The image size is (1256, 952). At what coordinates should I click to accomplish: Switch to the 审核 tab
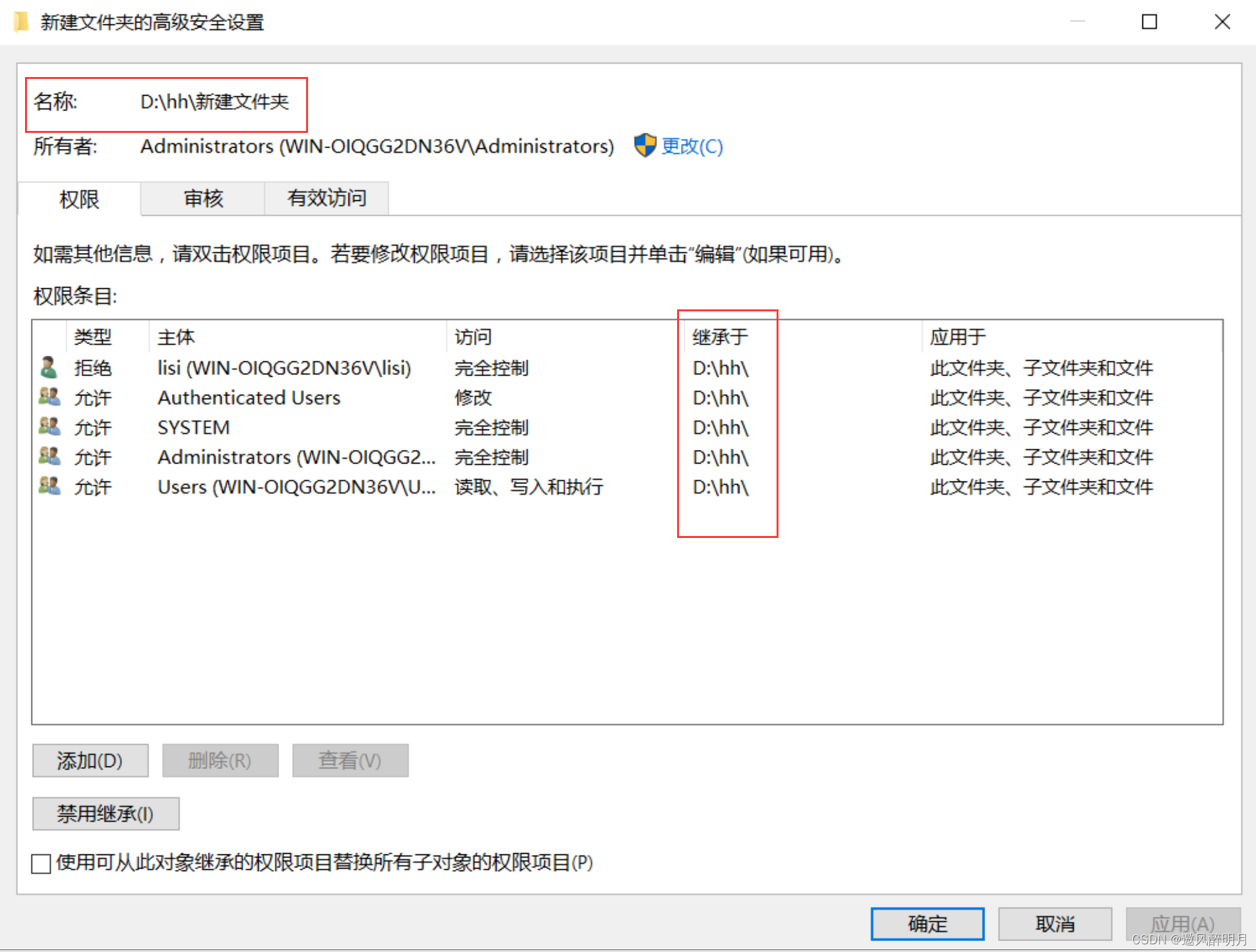point(203,198)
